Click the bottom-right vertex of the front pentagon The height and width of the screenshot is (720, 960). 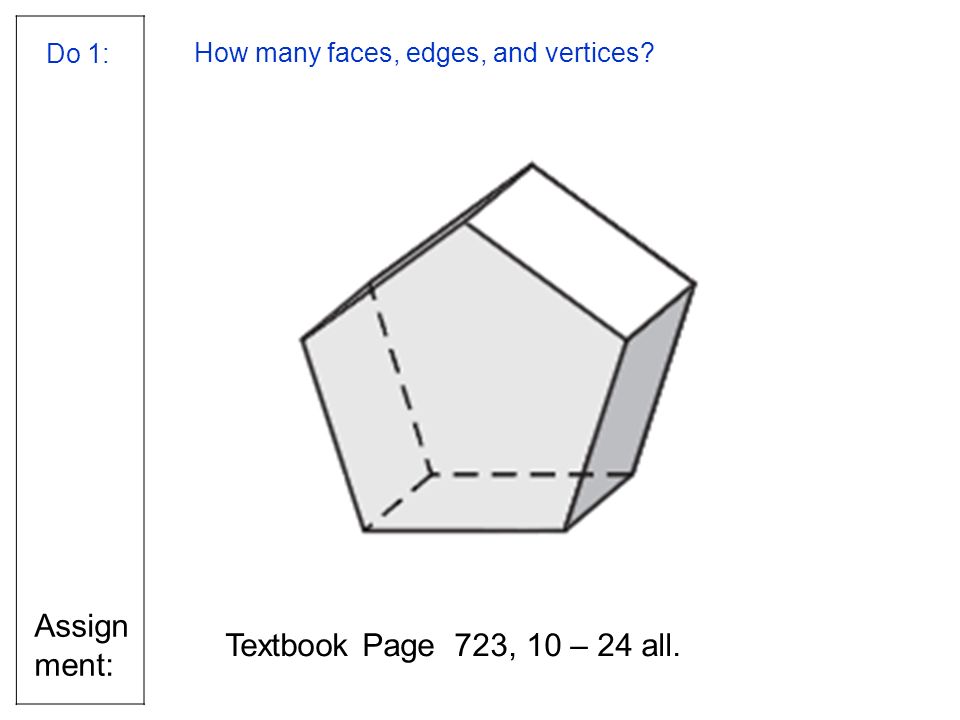click(x=565, y=530)
